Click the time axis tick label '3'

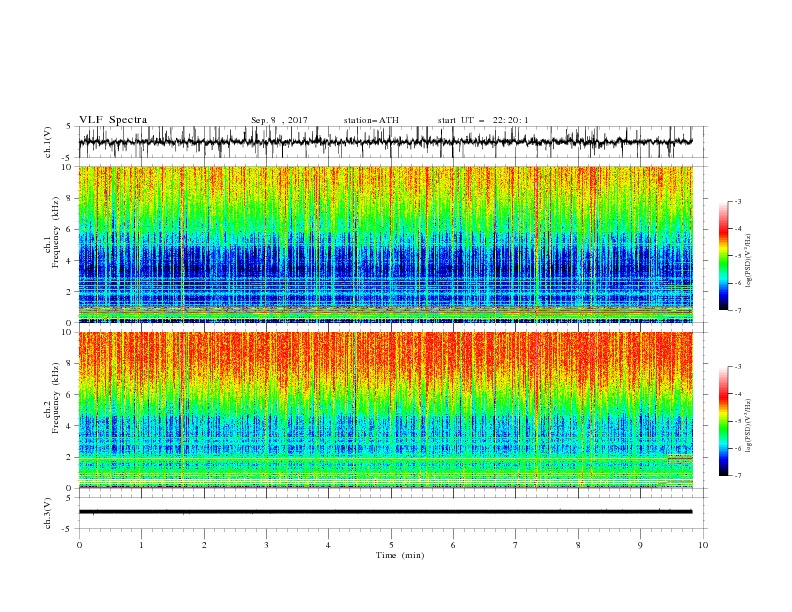click(x=266, y=545)
